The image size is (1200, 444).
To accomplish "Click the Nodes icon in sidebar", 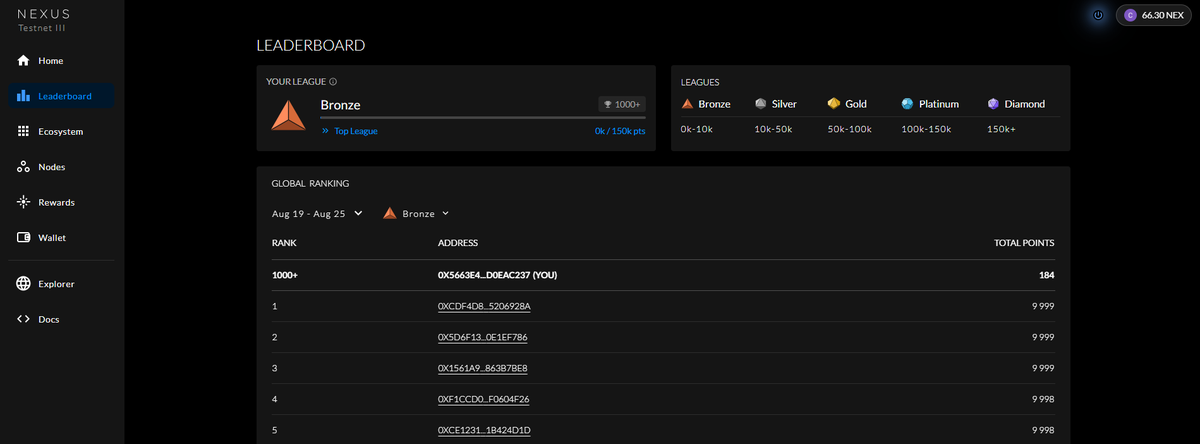I will pyautogui.click(x=23, y=167).
